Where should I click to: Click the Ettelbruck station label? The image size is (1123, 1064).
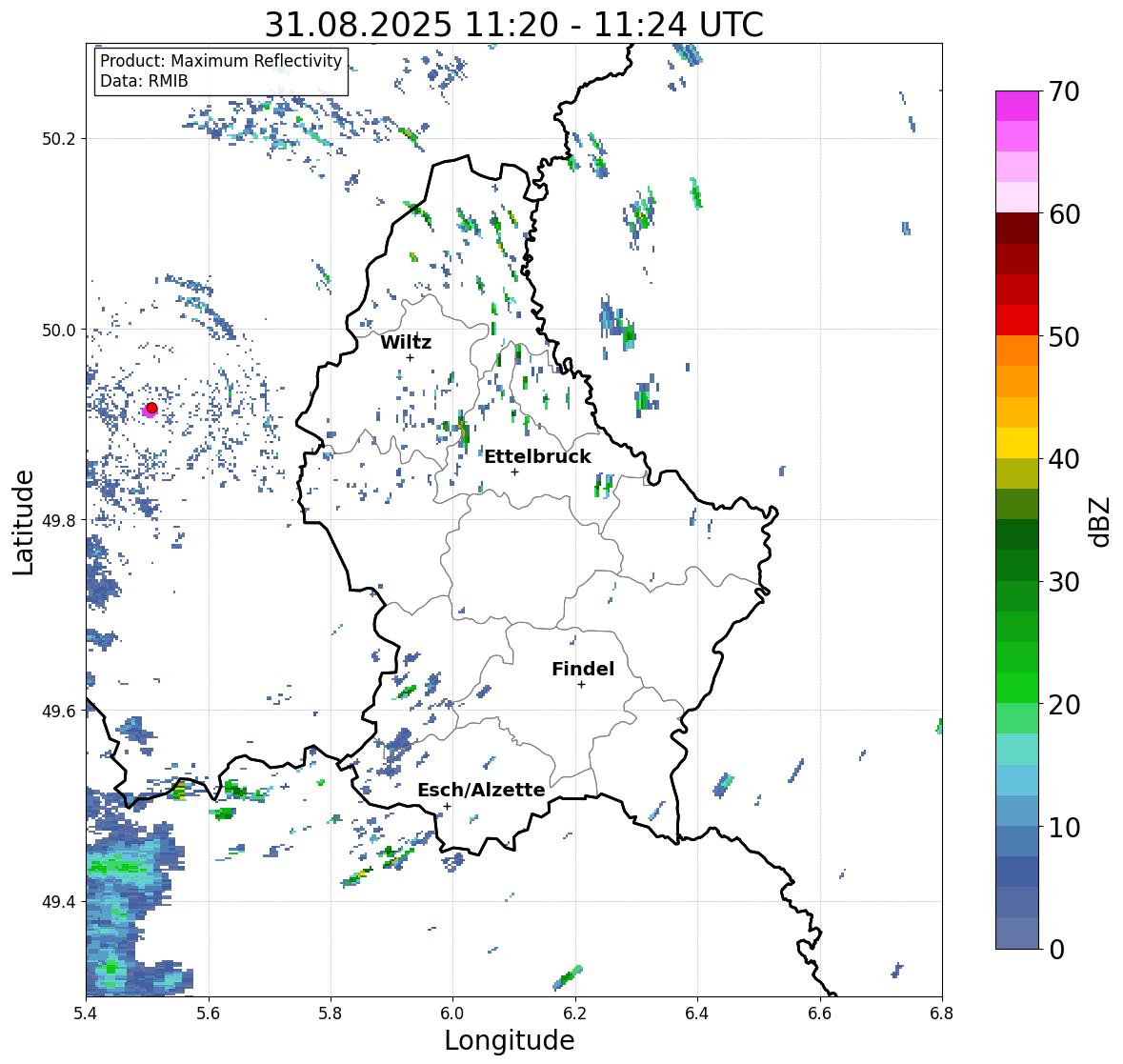click(x=538, y=456)
